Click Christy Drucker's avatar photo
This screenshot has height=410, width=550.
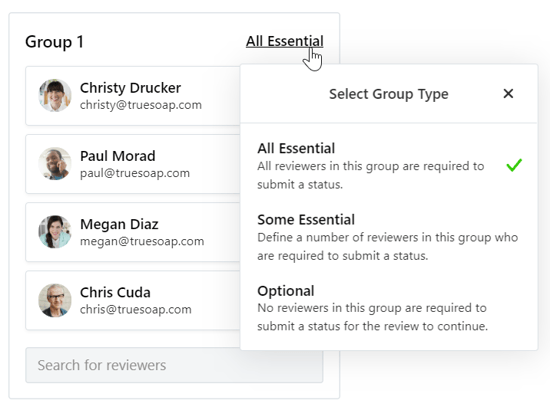point(55,95)
